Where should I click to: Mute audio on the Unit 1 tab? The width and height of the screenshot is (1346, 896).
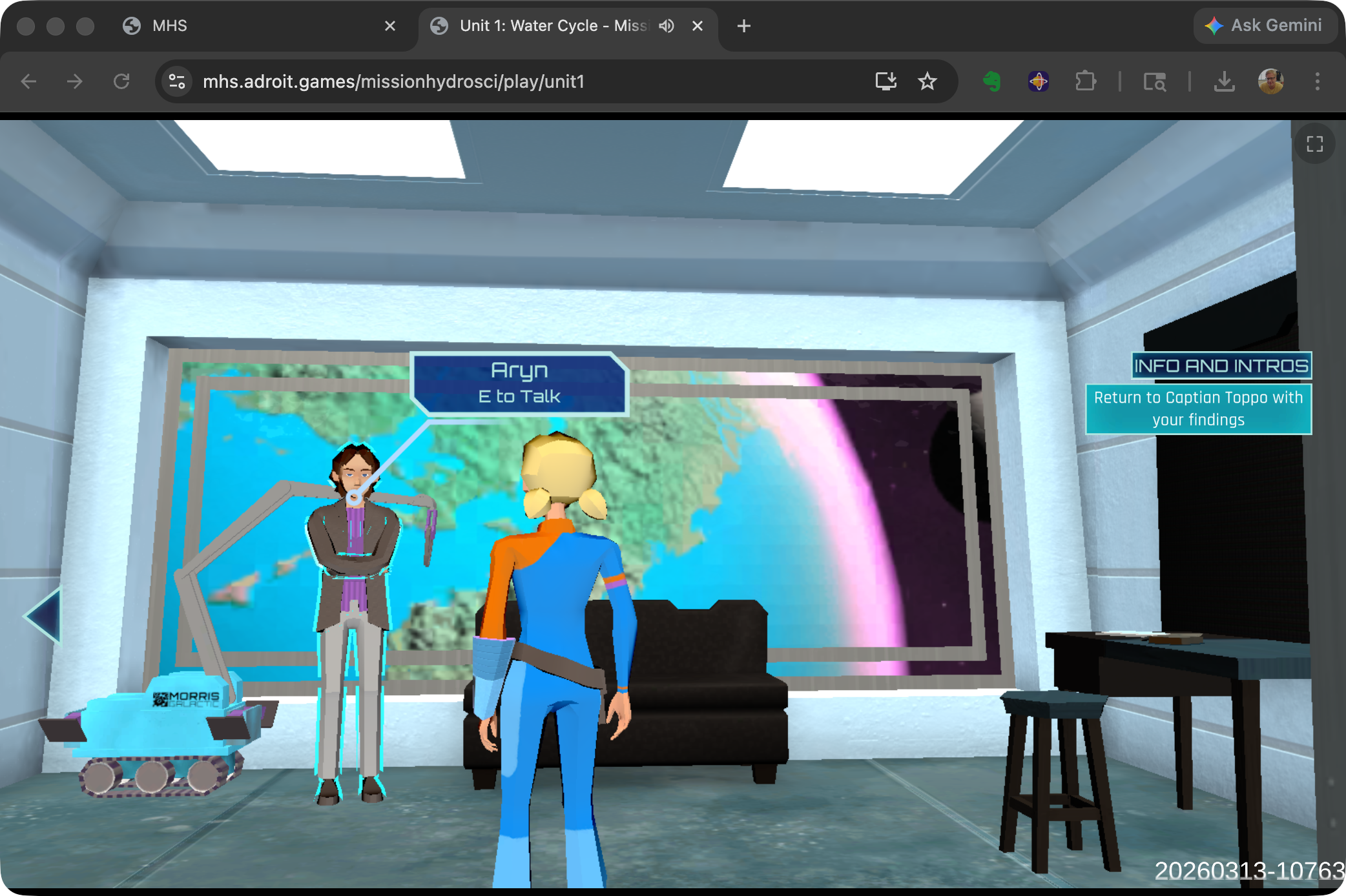point(666,26)
